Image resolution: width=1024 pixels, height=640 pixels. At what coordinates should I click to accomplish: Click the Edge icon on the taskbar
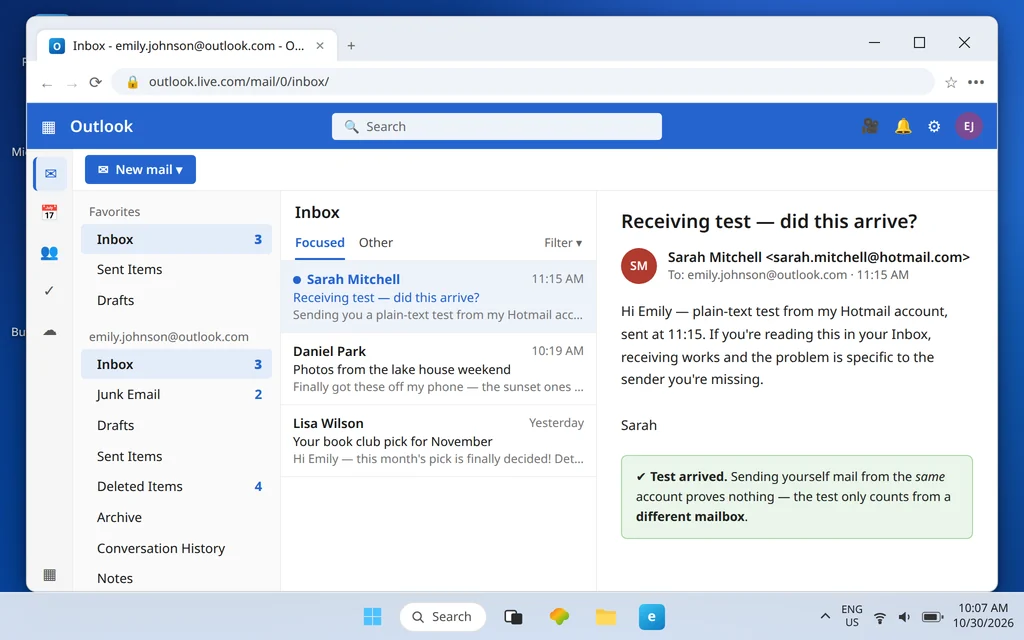[x=652, y=616]
